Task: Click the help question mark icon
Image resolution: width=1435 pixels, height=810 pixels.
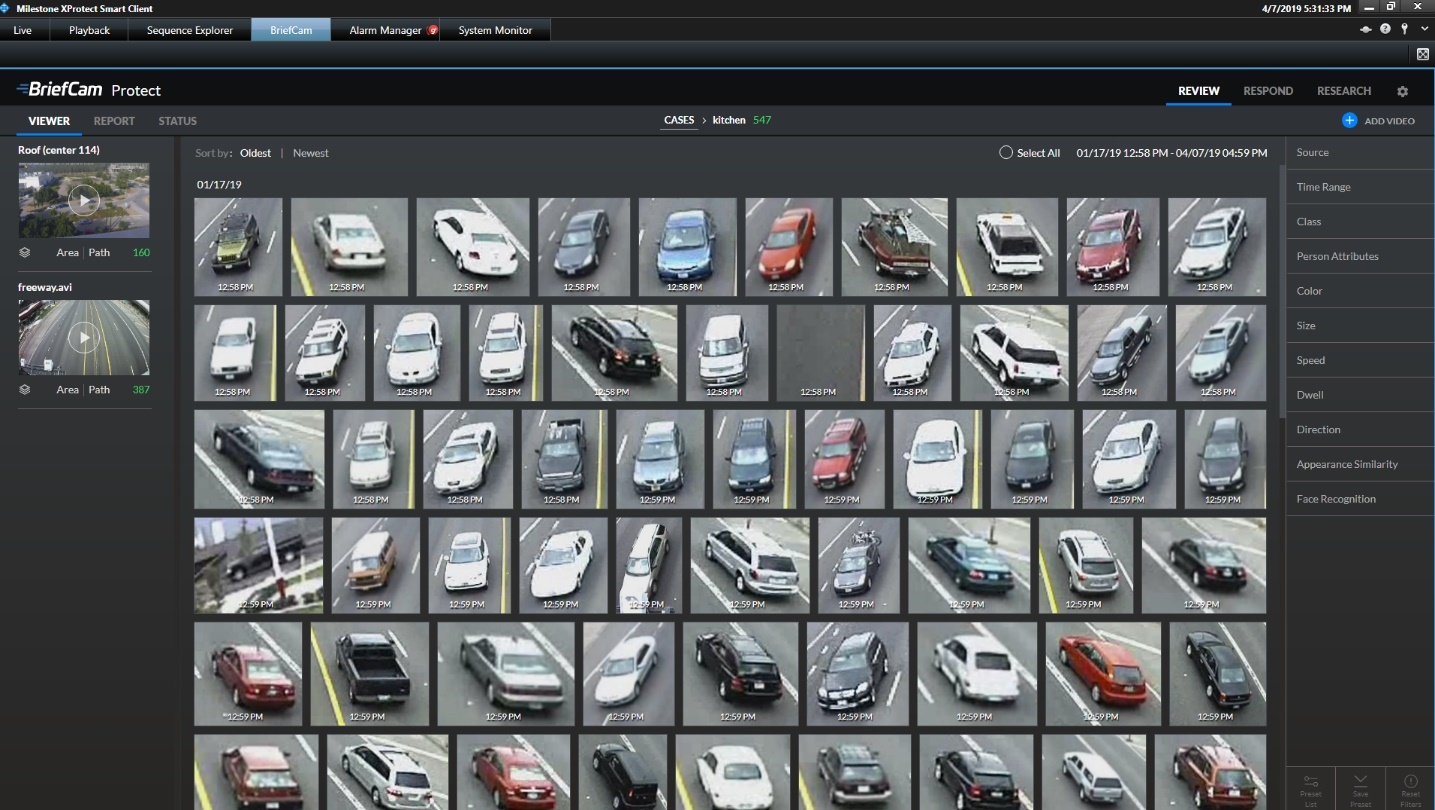Action: [1385, 29]
